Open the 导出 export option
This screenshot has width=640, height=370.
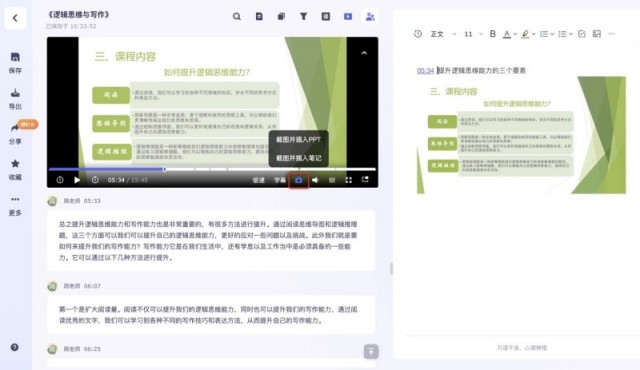click(x=15, y=98)
